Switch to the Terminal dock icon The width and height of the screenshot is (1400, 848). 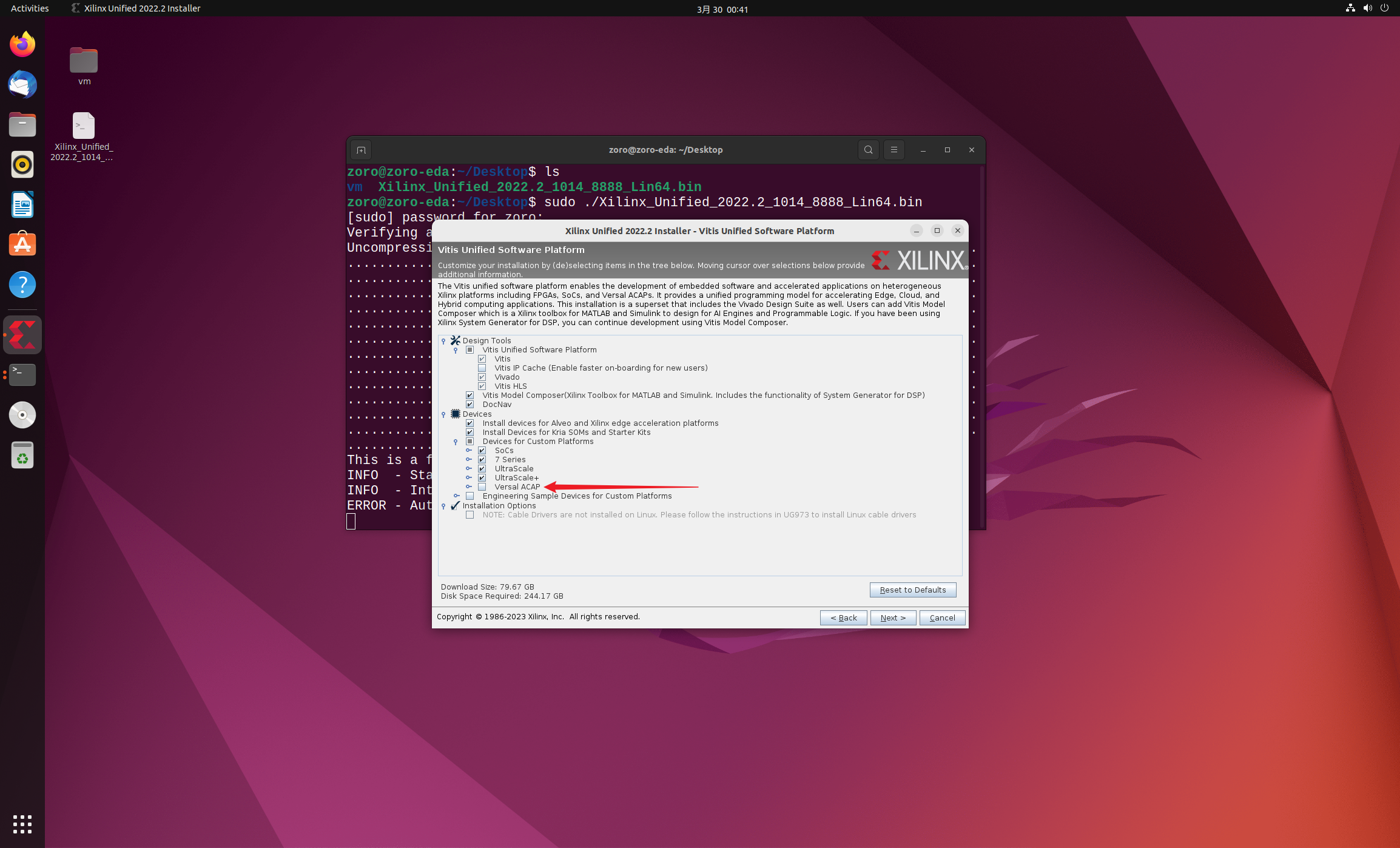[22, 375]
